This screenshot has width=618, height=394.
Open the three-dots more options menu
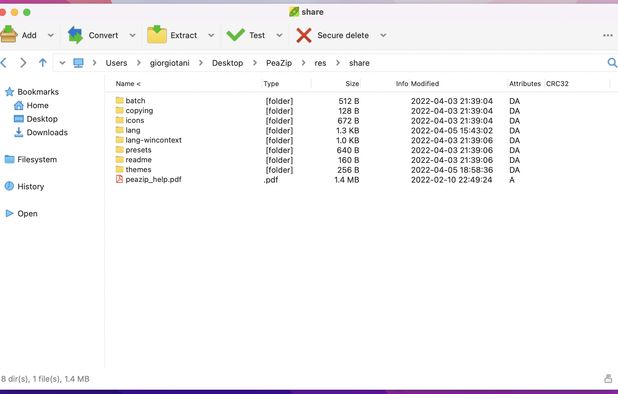(607, 35)
